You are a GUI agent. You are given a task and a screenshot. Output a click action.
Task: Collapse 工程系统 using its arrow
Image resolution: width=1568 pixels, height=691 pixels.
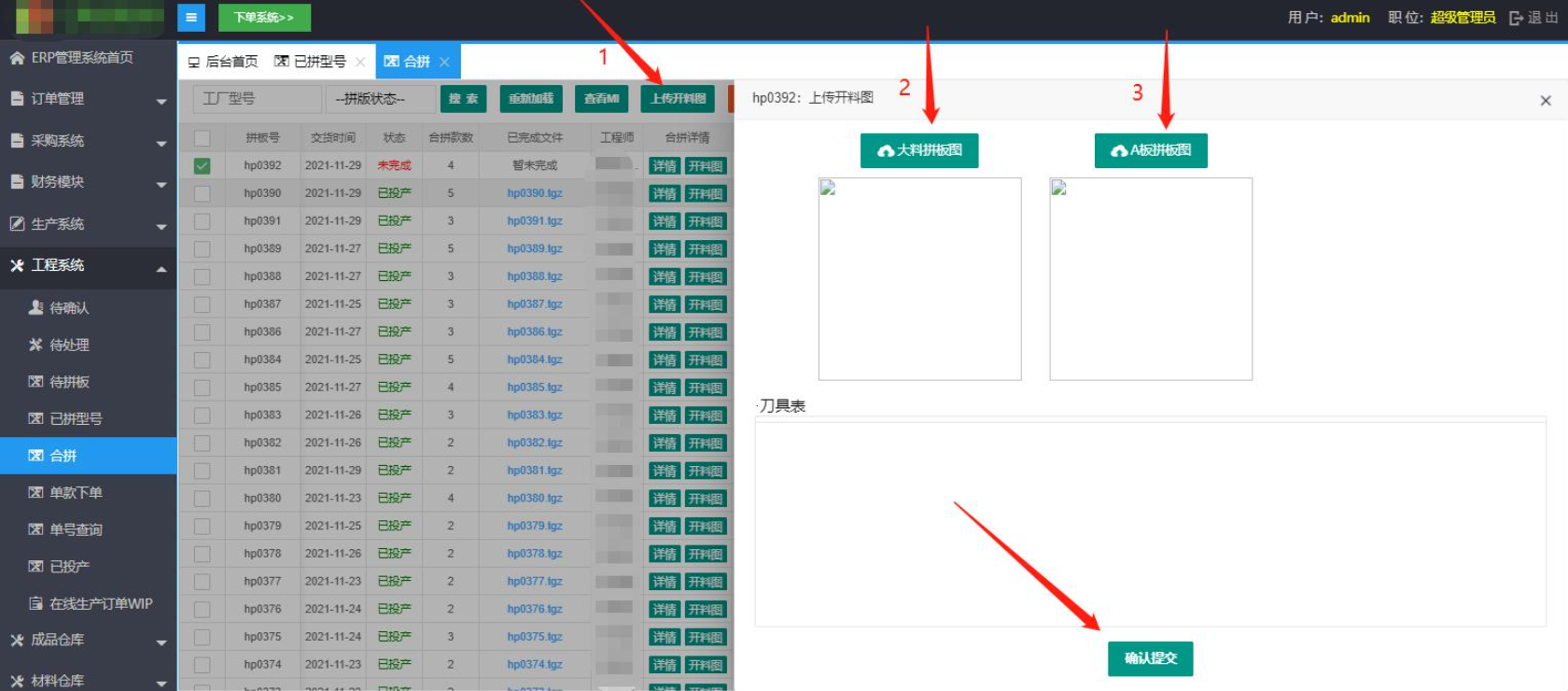[x=161, y=268]
